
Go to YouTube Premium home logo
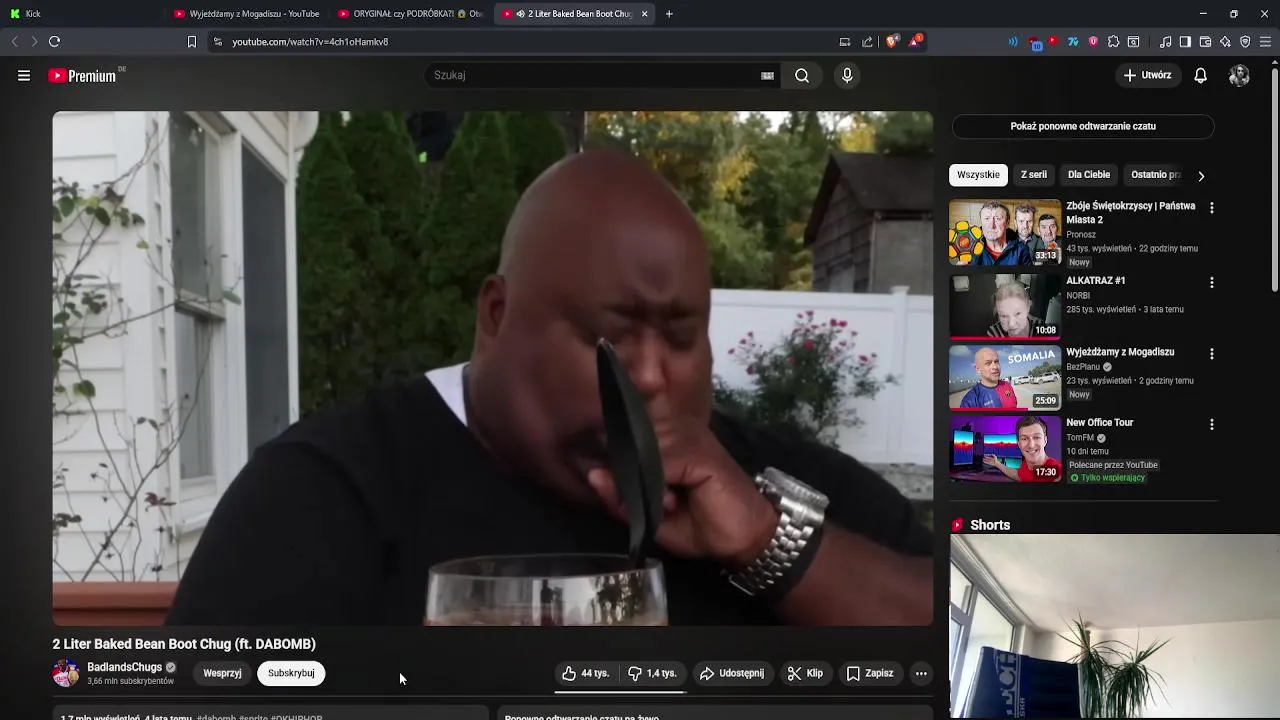[x=83, y=76]
